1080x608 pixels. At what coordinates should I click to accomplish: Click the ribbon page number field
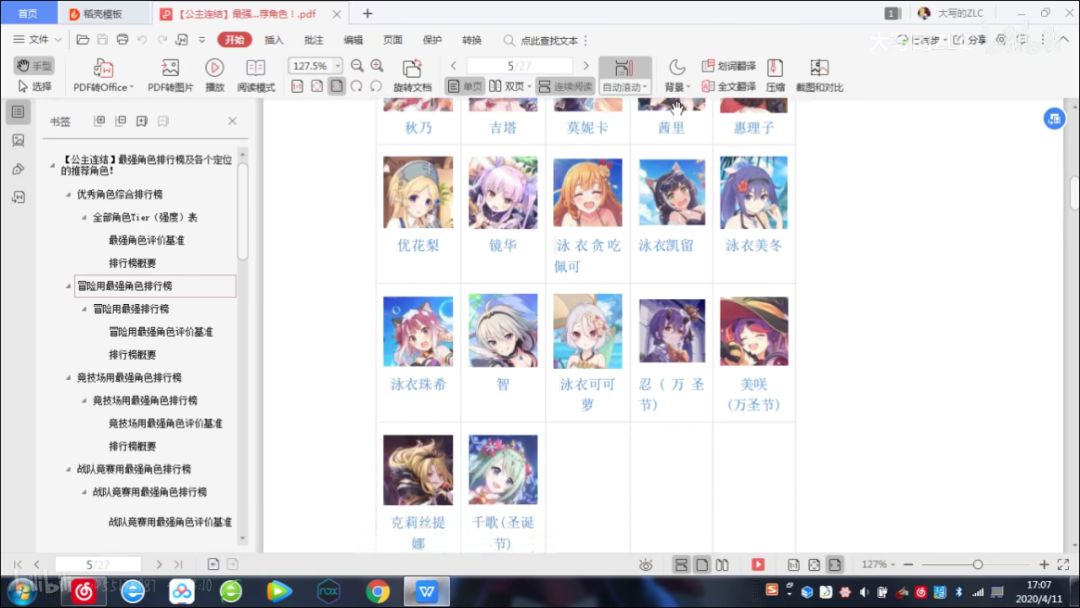(x=519, y=66)
